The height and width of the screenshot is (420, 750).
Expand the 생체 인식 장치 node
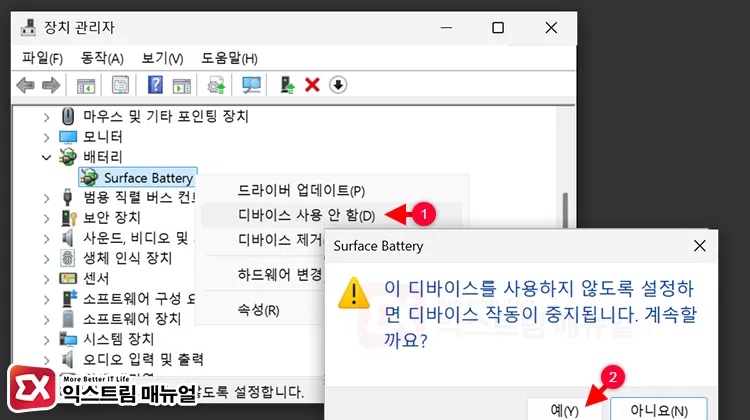46,259
